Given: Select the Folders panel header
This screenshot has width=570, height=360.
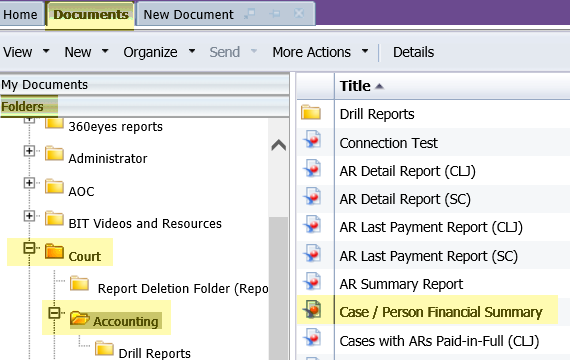Looking at the screenshot, I should tap(145, 107).
